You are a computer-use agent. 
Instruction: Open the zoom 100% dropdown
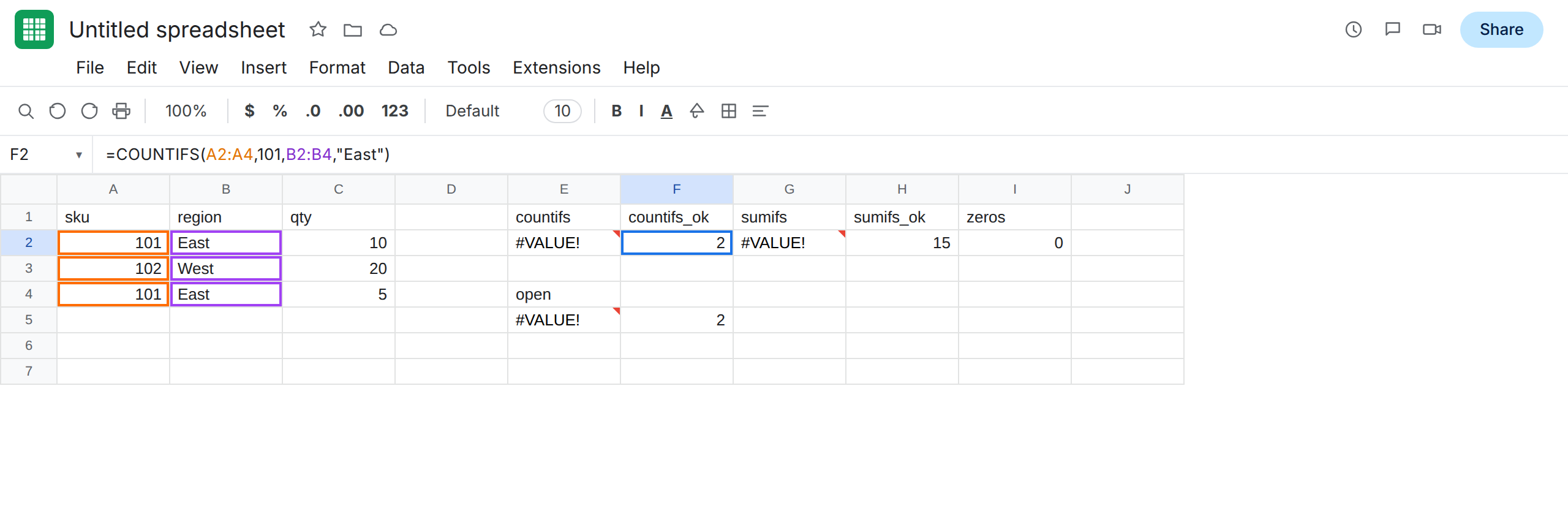pyautogui.click(x=186, y=111)
